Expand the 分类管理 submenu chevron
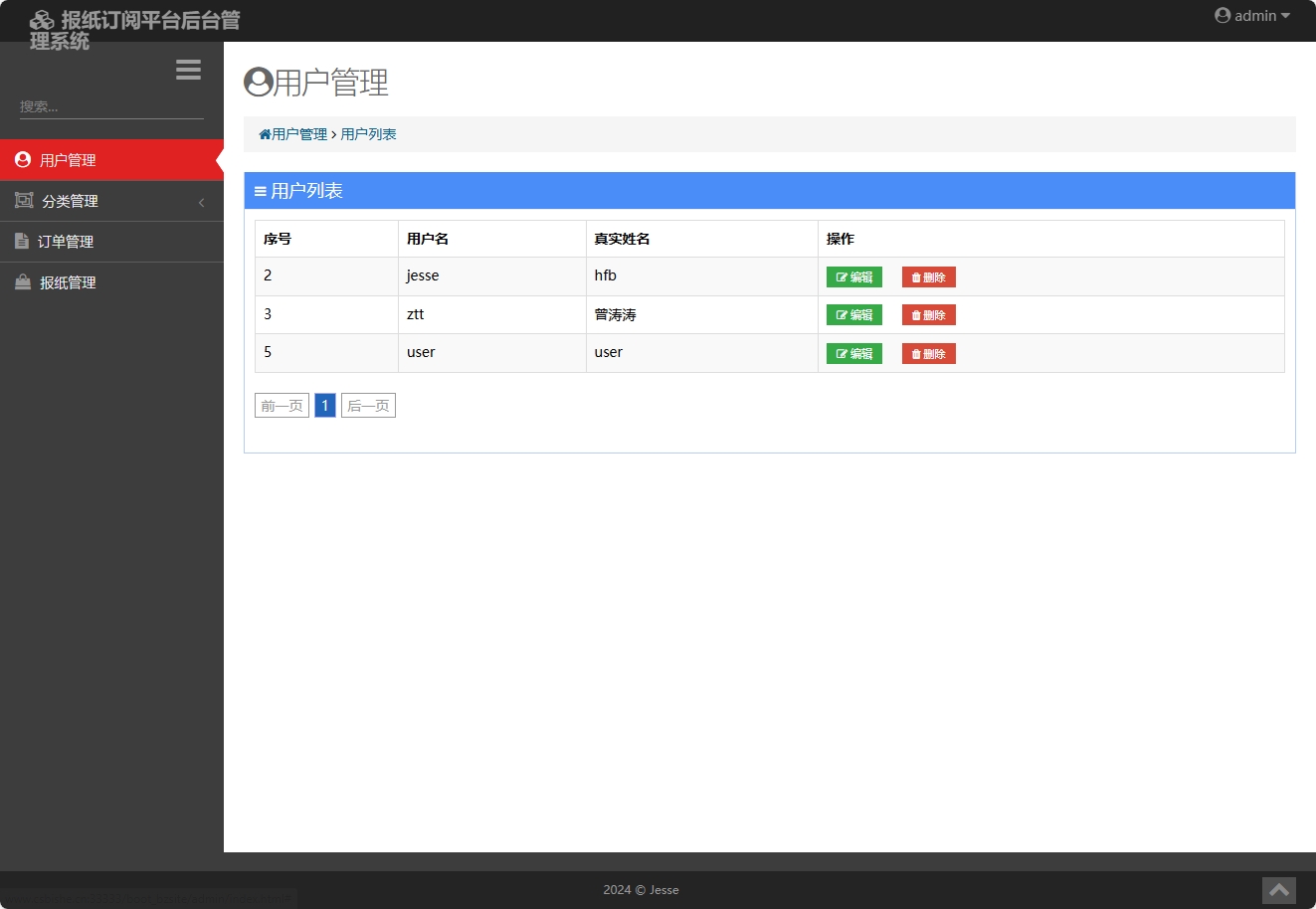 [201, 201]
